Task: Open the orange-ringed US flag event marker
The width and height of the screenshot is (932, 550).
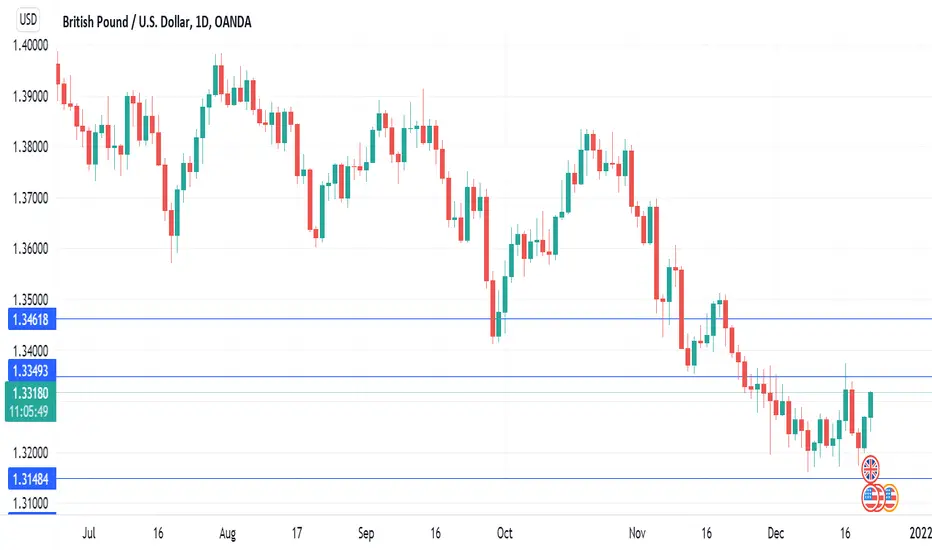Action: coord(890,498)
